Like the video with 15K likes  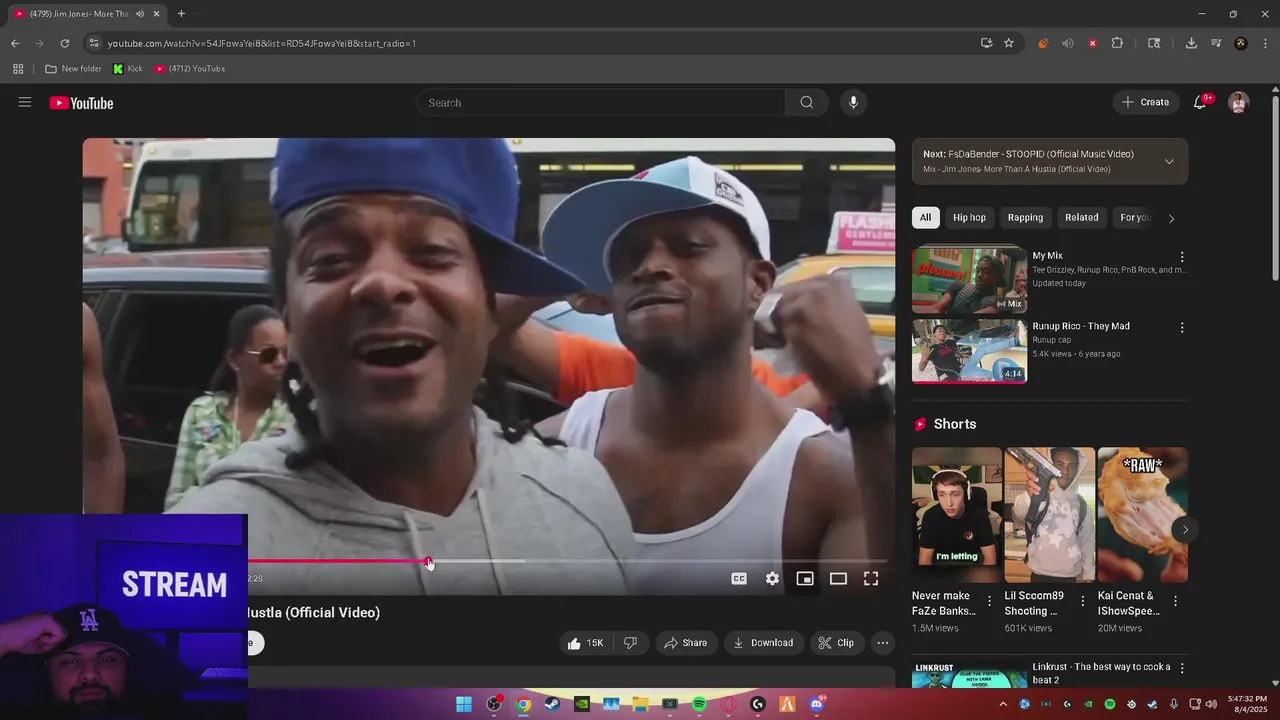[586, 643]
